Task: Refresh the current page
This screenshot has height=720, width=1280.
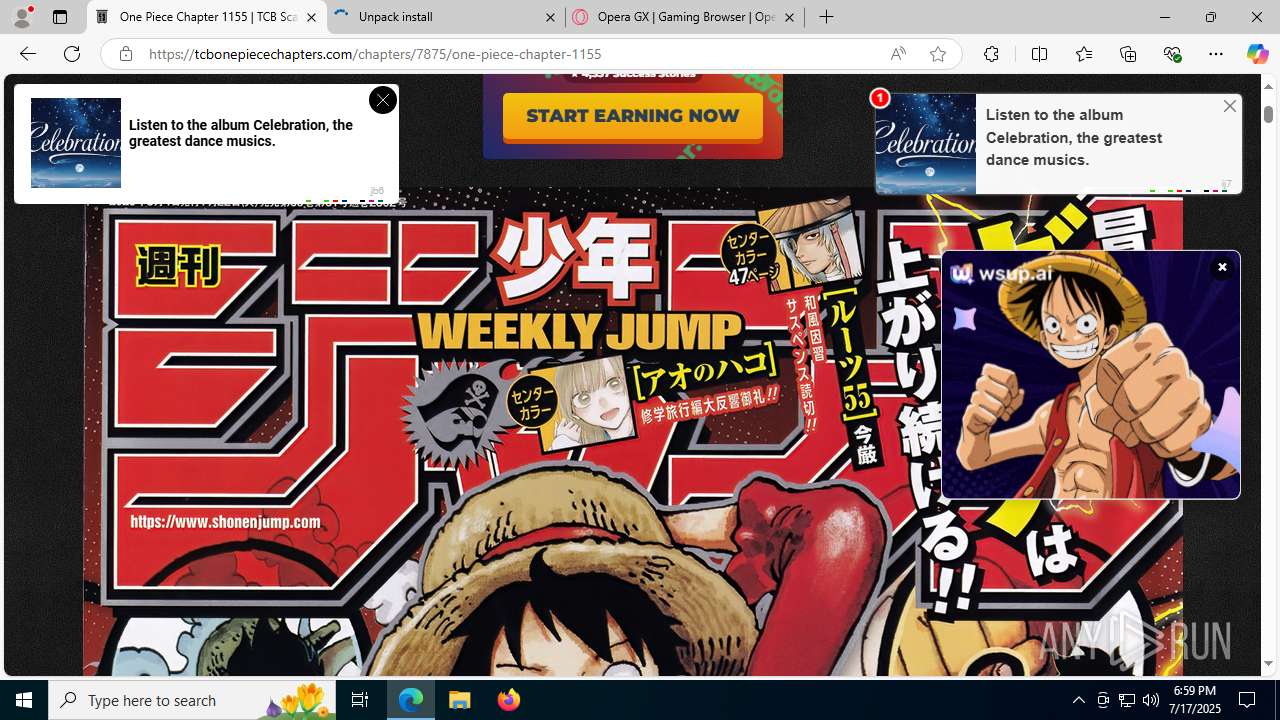Action: 72,54
